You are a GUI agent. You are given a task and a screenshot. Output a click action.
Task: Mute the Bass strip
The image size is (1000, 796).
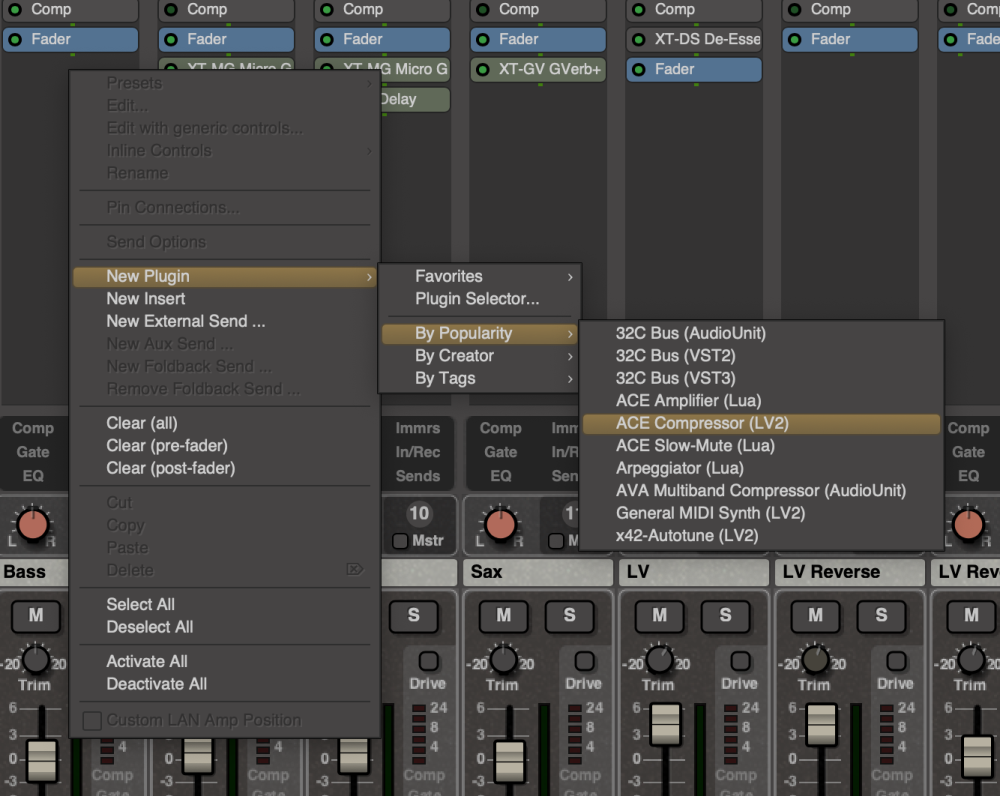(x=36, y=615)
